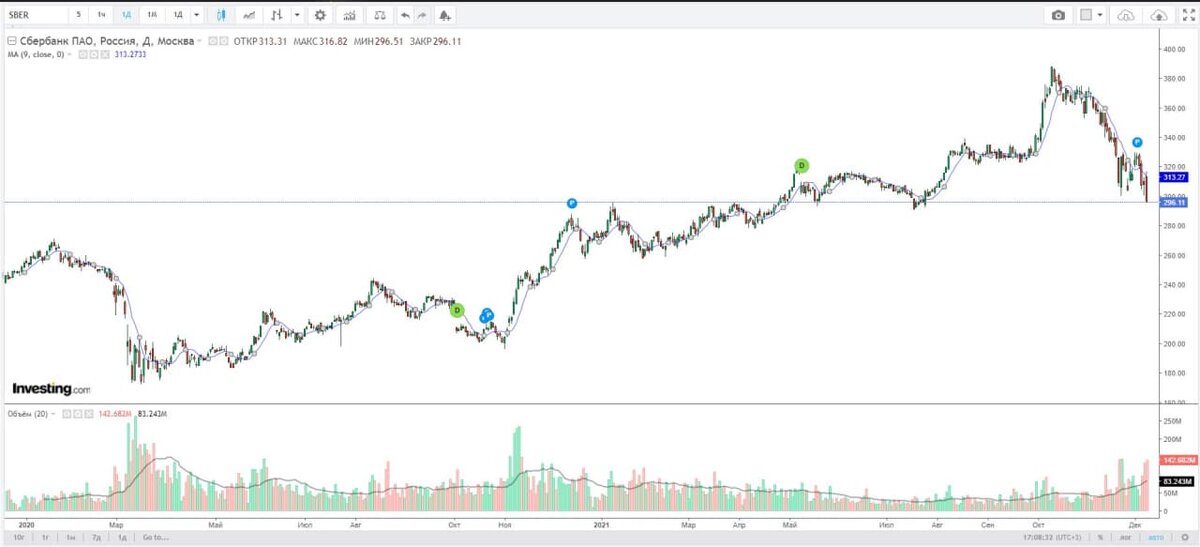Select the 1ч hourly interval
The image size is (1200, 547).
[x=101, y=15]
